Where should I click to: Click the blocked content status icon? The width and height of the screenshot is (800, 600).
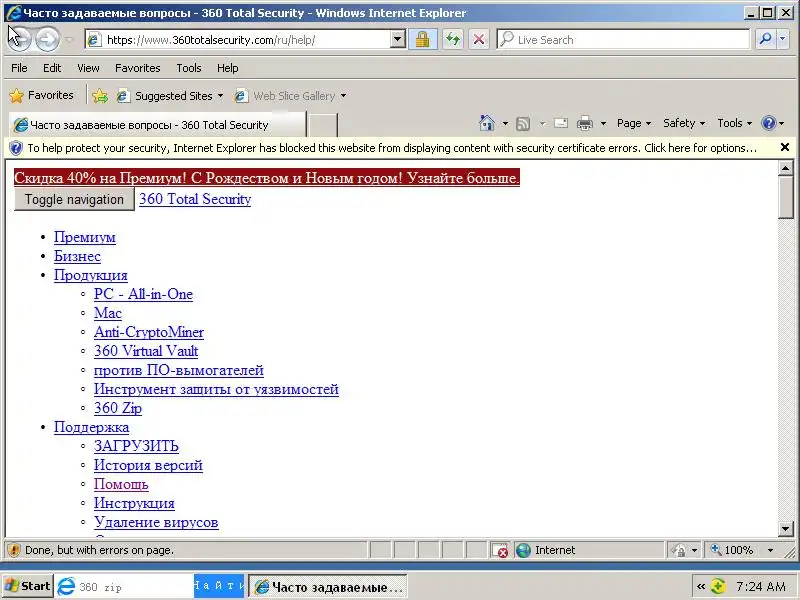coord(500,550)
